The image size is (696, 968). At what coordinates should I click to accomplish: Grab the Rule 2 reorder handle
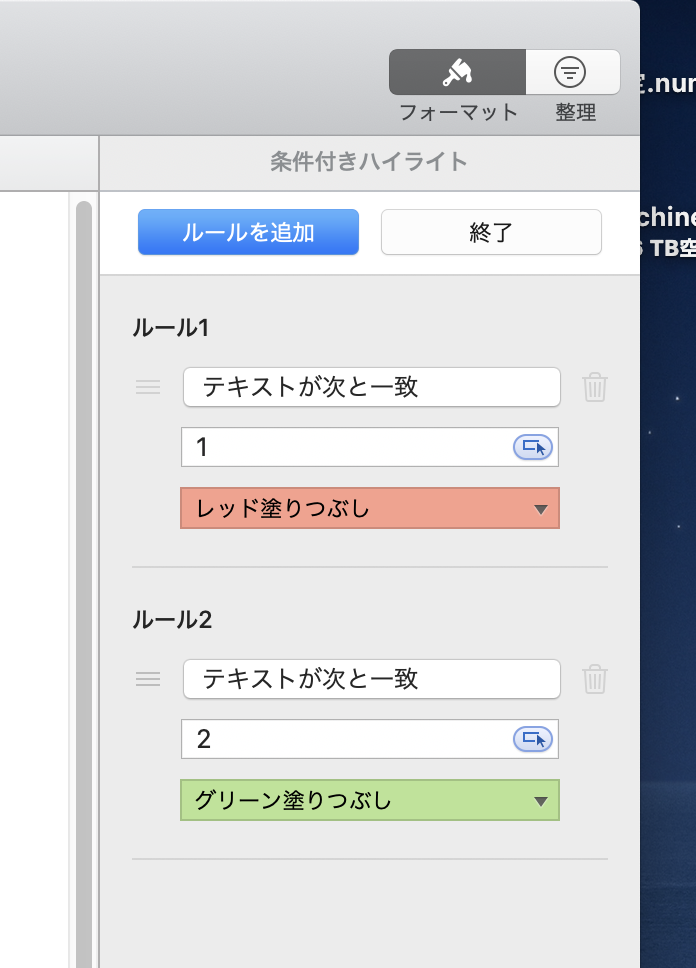tap(148, 679)
